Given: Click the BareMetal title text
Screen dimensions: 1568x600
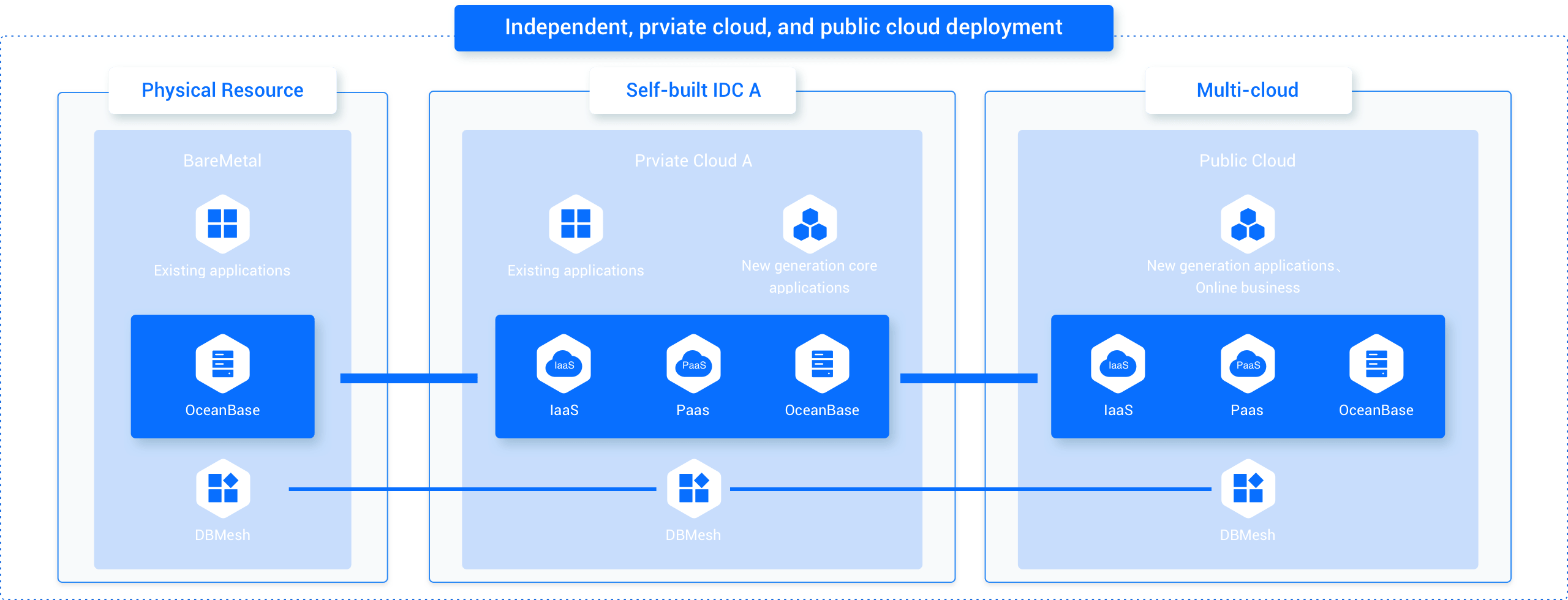Looking at the screenshot, I should point(222,160).
